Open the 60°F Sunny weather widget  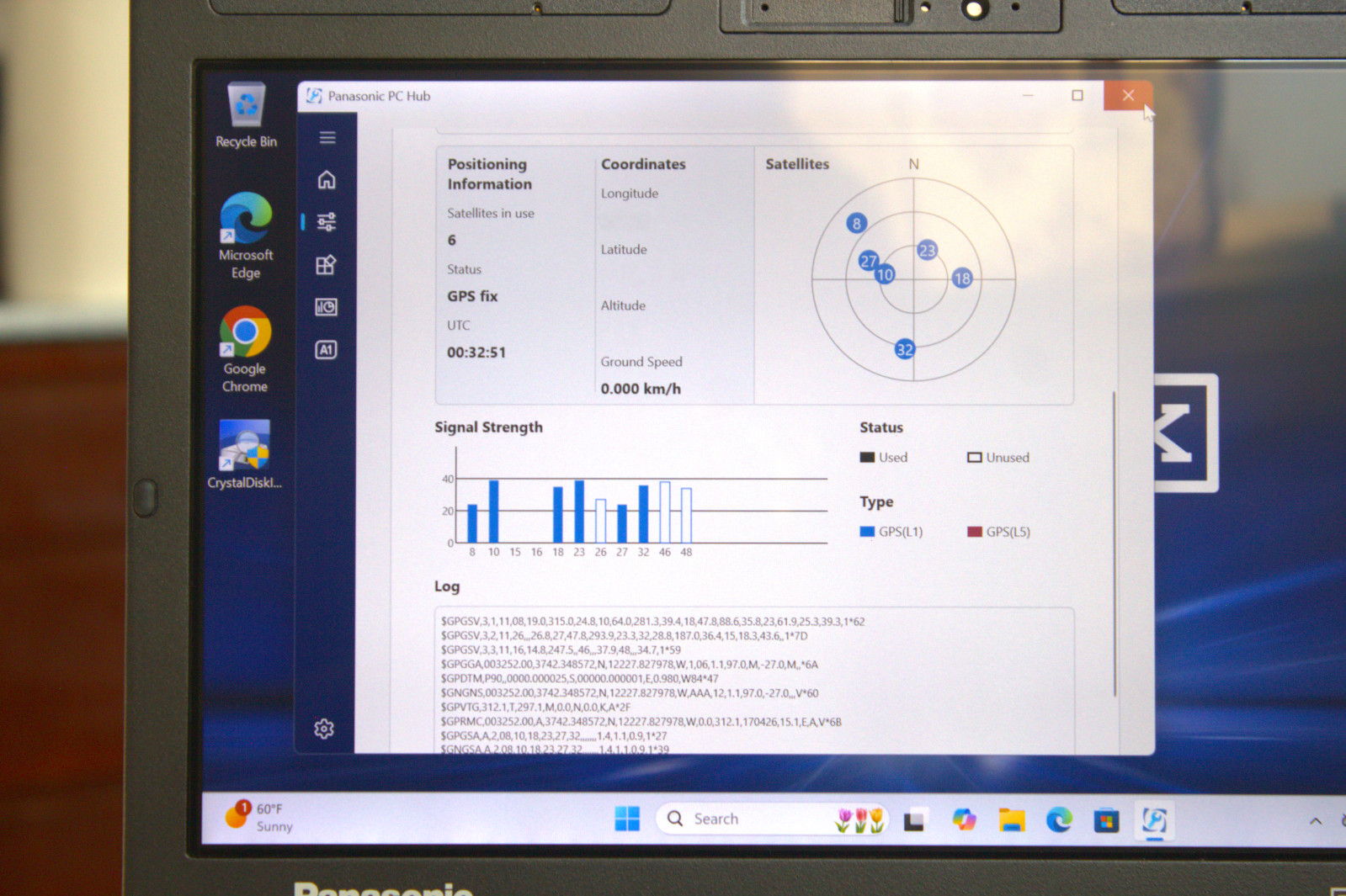pyautogui.click(x=258, y=817)
